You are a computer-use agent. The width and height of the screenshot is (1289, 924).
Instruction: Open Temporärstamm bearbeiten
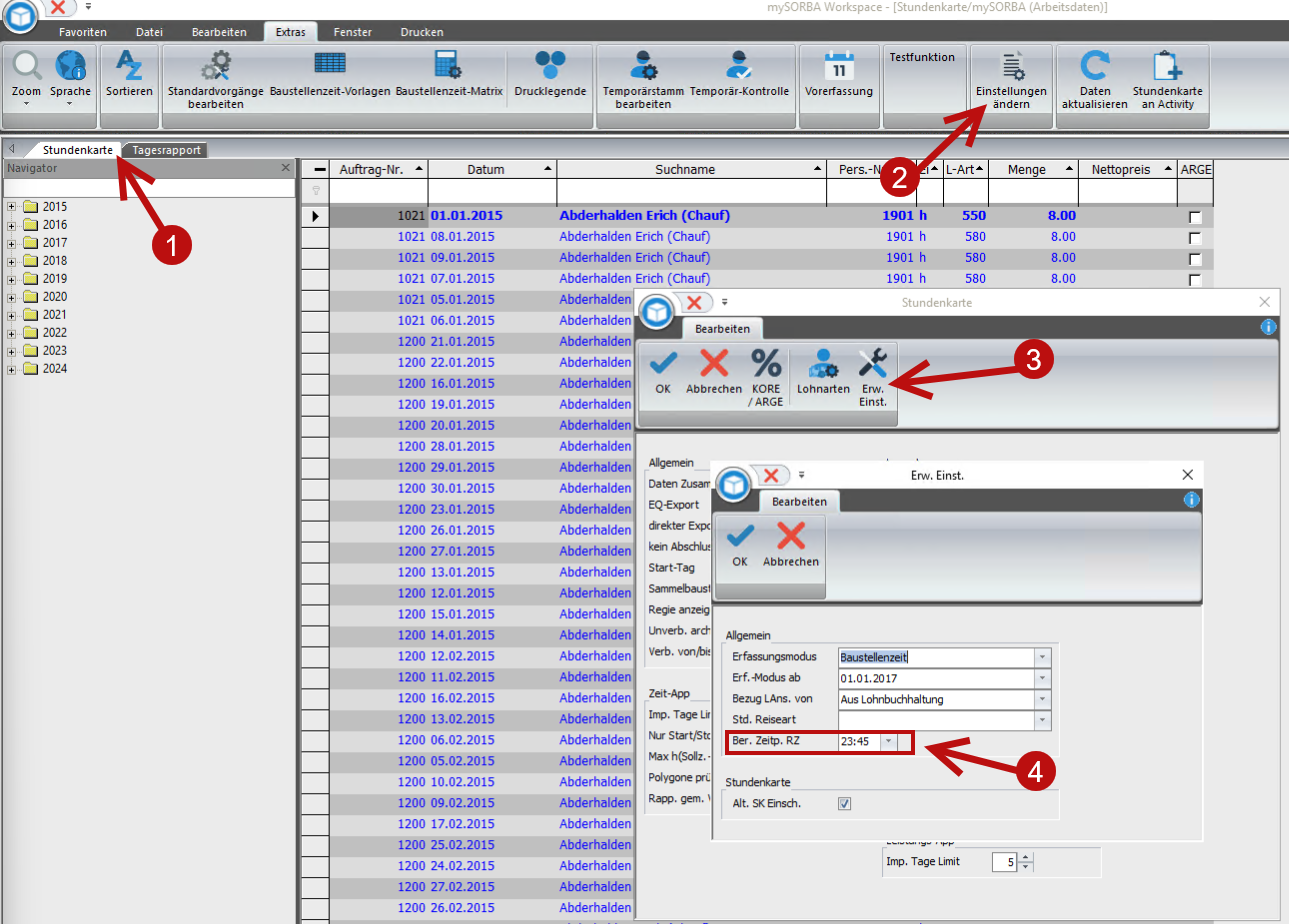pos(643,80)
